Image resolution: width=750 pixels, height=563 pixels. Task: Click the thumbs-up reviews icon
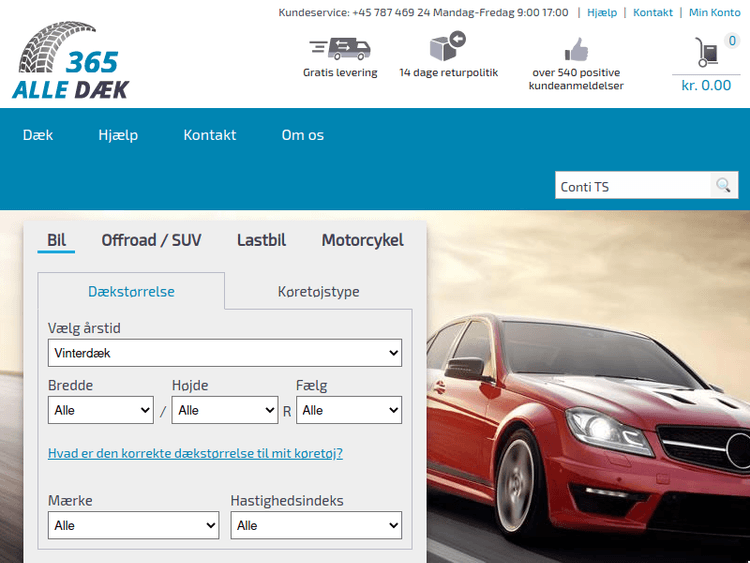[x=576, y=49]
